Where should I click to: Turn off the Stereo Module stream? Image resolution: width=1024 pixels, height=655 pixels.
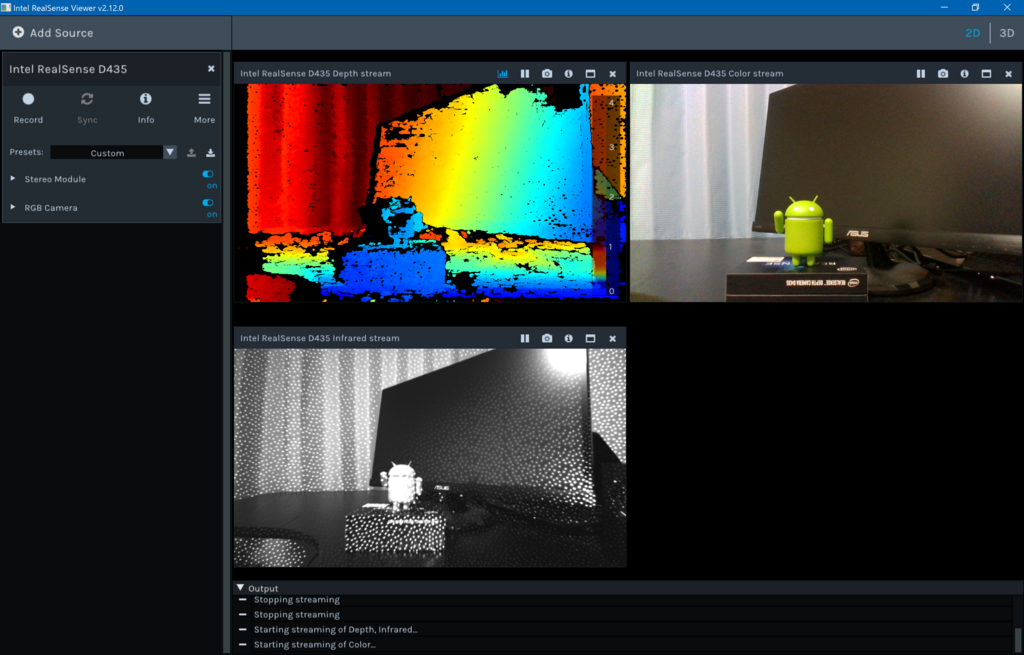pos(208,174)
